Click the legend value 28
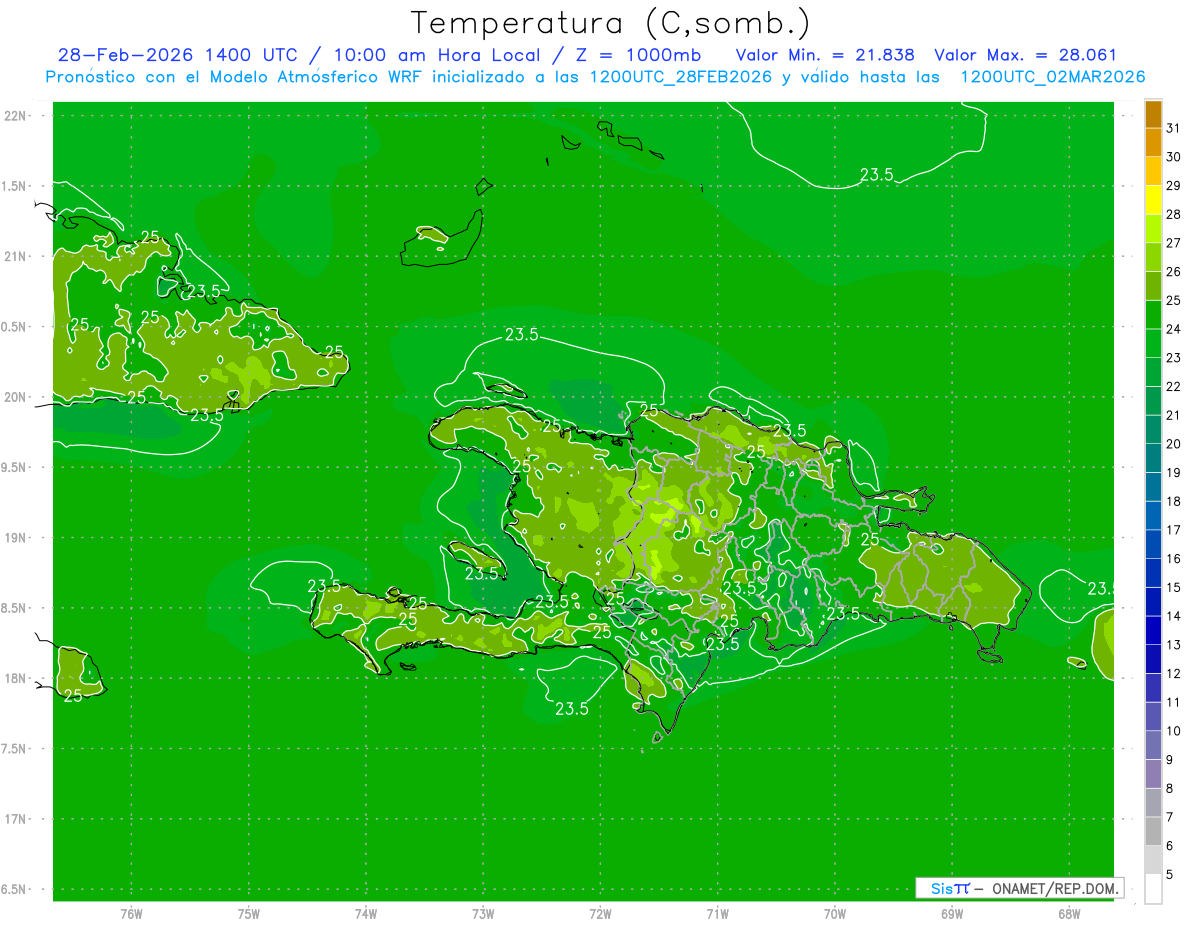The image size is (1200, 927). [x=1173, y=214]
